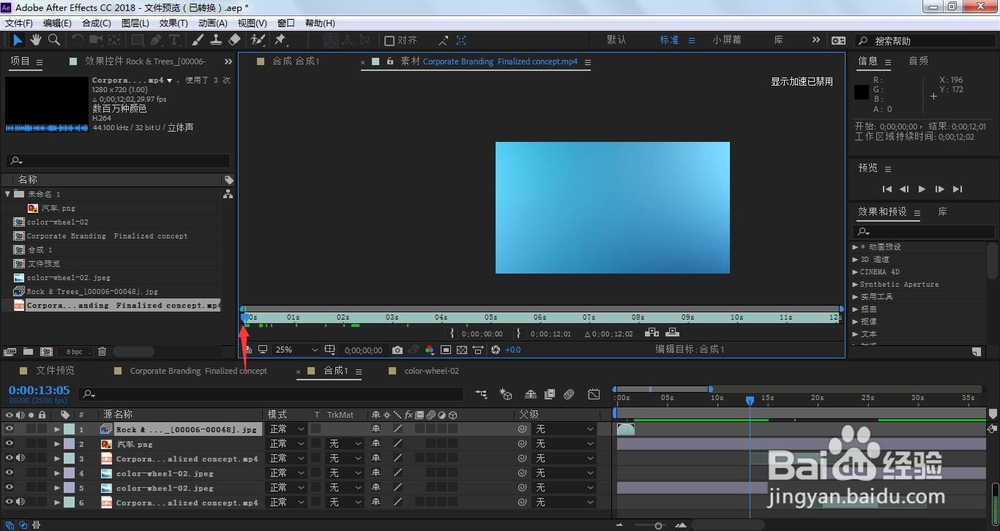Hide layer 1 Rock & Trees eye
1000x531 pixels.
(9, 429)
